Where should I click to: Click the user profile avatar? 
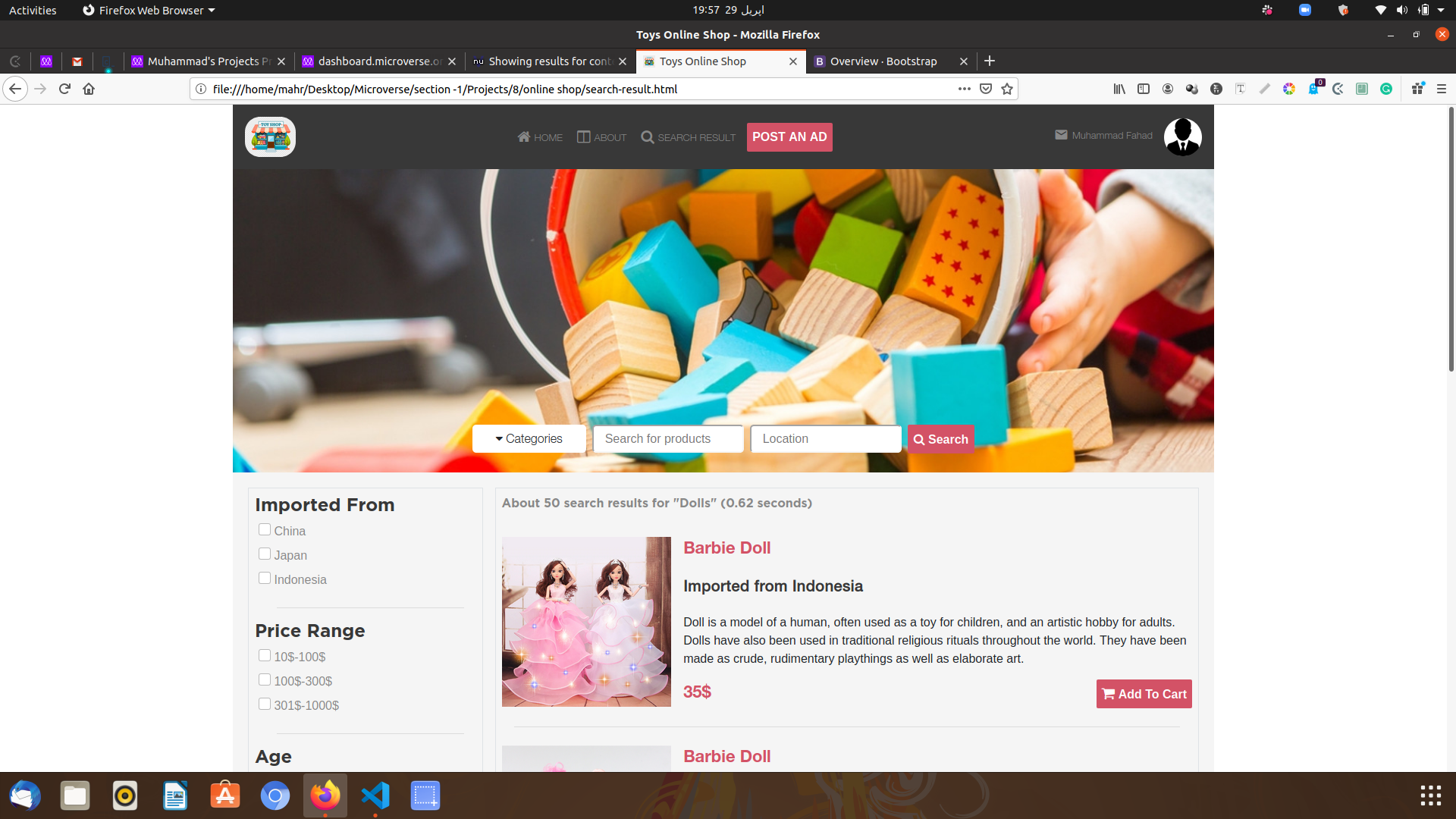1182,137
